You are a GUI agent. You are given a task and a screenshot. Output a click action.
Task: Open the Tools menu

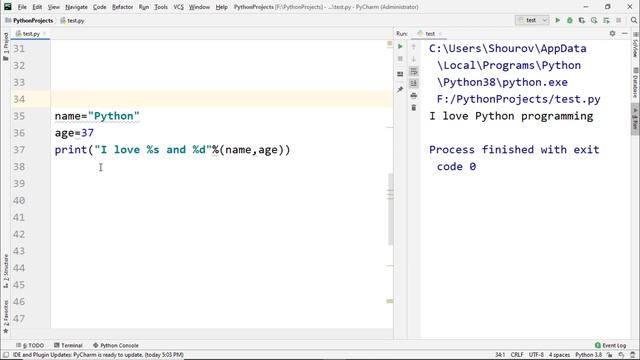161,7
